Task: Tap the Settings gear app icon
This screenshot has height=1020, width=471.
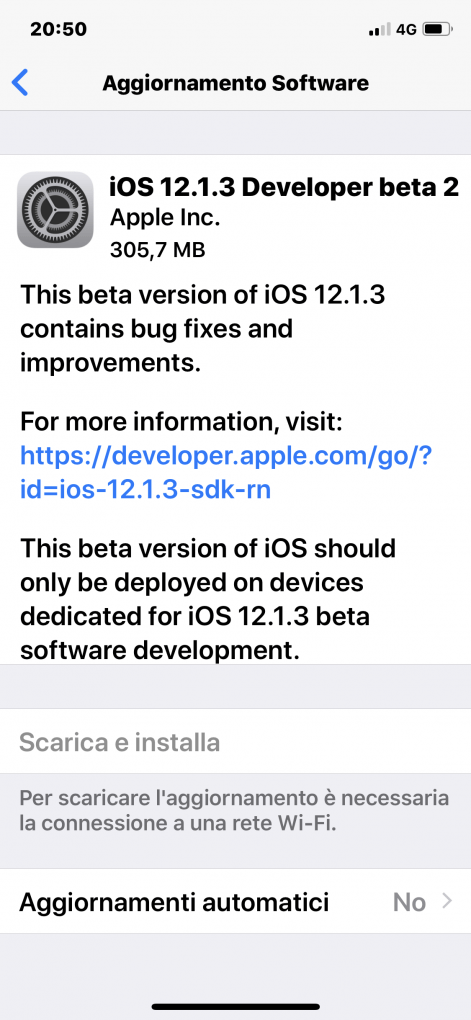Action: (55, 209)
